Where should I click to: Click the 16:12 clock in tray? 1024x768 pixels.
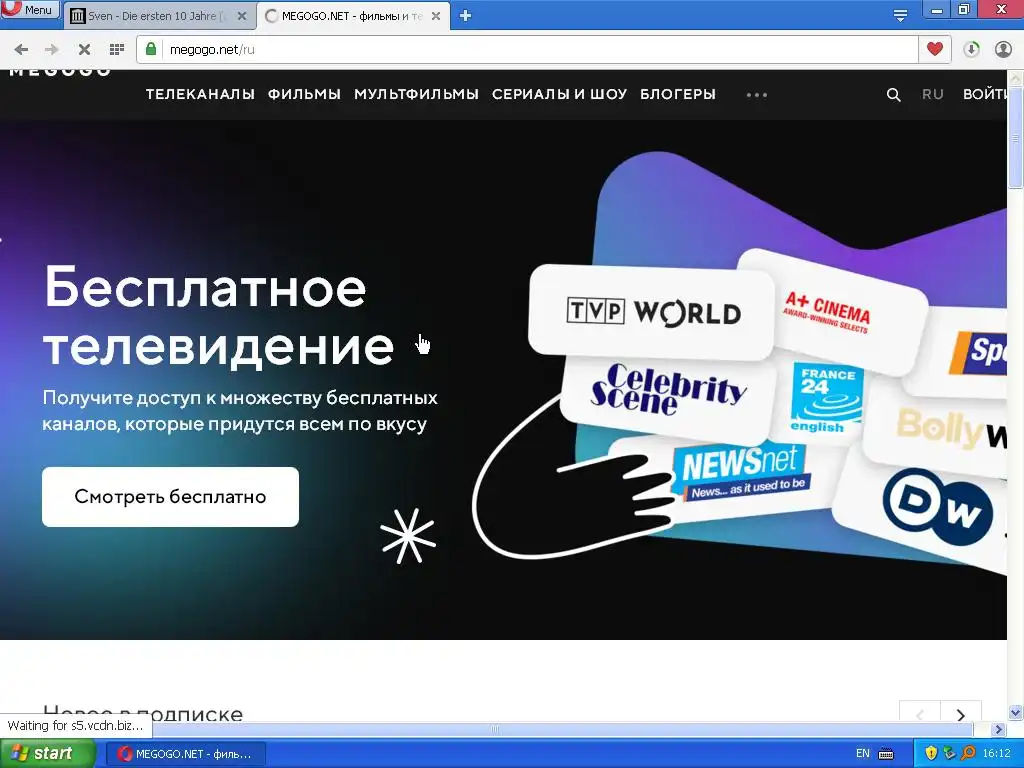pos(997,754)
